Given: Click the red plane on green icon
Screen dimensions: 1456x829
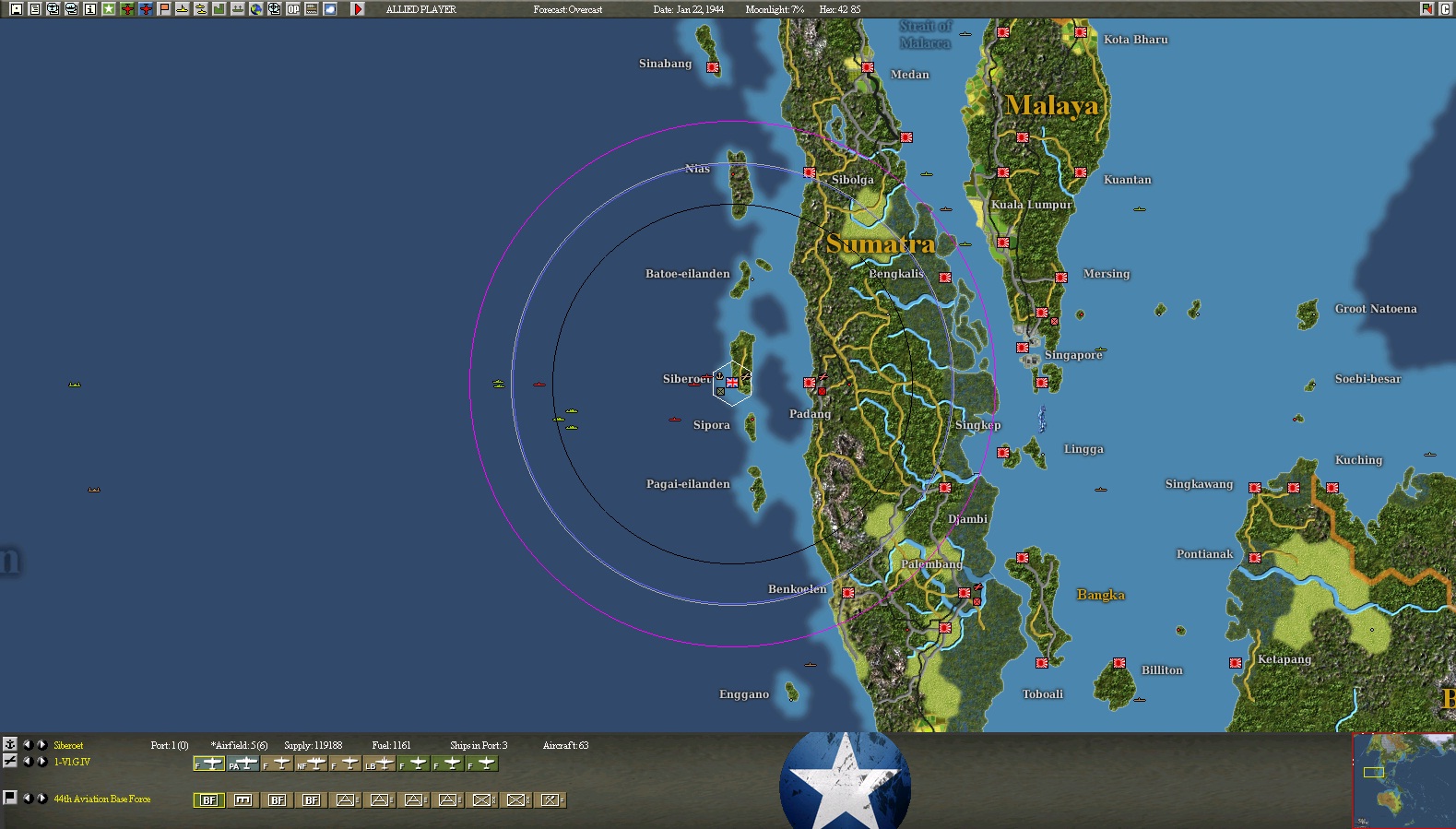Looking at the screenshot, I should click(x=126, y=9).
